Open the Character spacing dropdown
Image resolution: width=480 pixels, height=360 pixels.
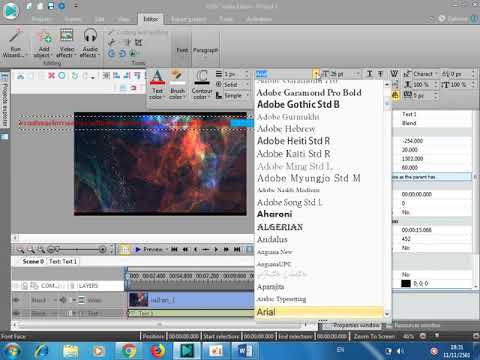coord(437,74)
